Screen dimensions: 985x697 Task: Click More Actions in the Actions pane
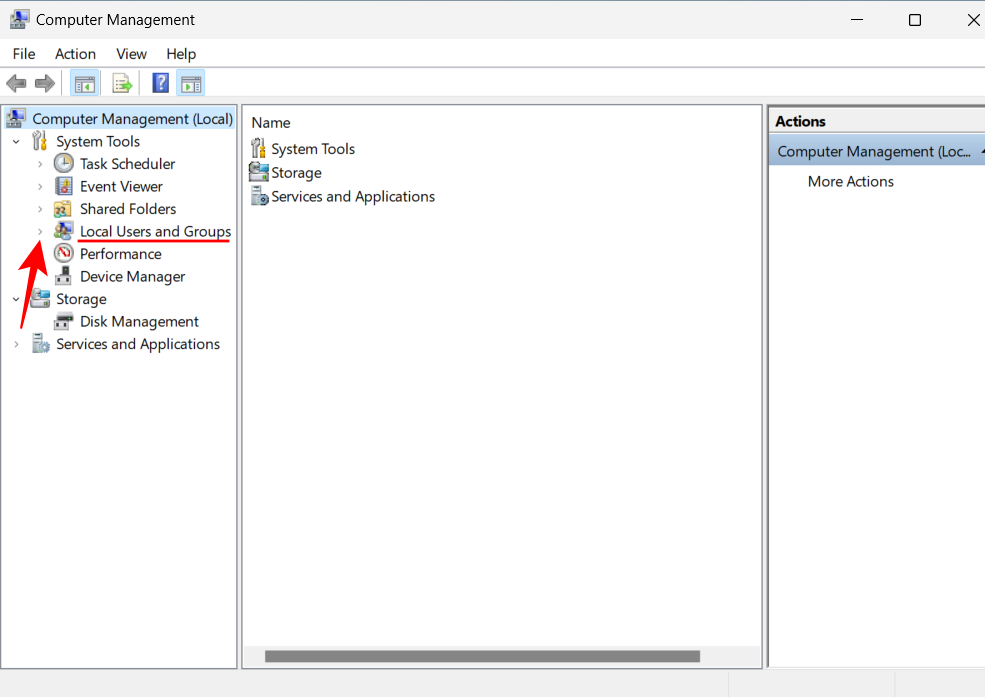click(x=851, y=181)
